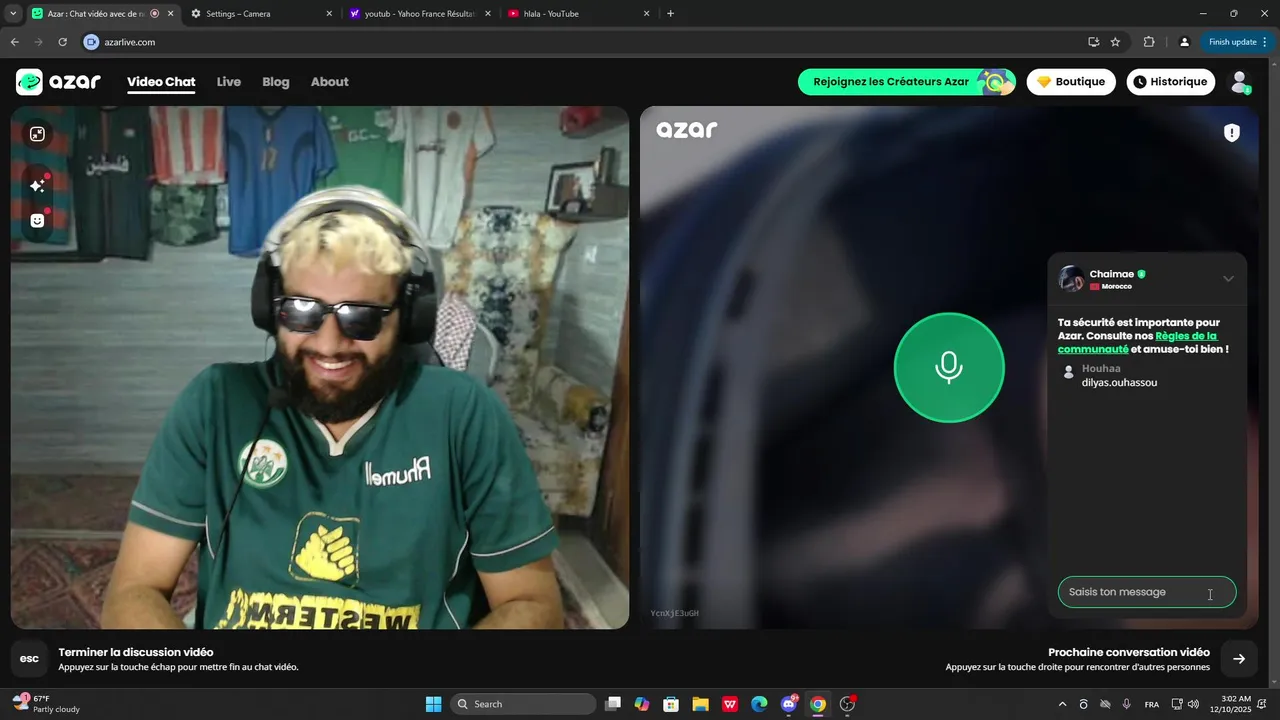Close the Settings – Camera tab
This screenshot has height=720, width=1280.
329,14
